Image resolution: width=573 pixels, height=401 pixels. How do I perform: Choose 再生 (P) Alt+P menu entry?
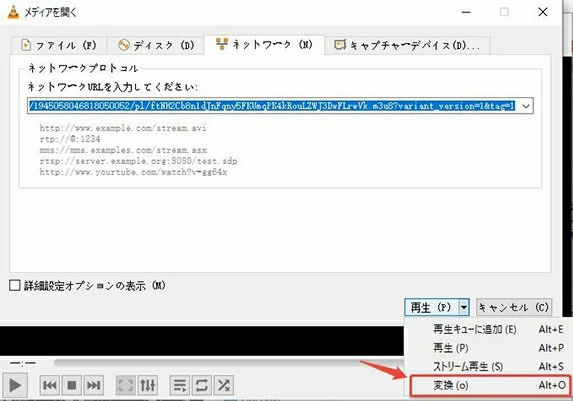[x=488, y=348]
